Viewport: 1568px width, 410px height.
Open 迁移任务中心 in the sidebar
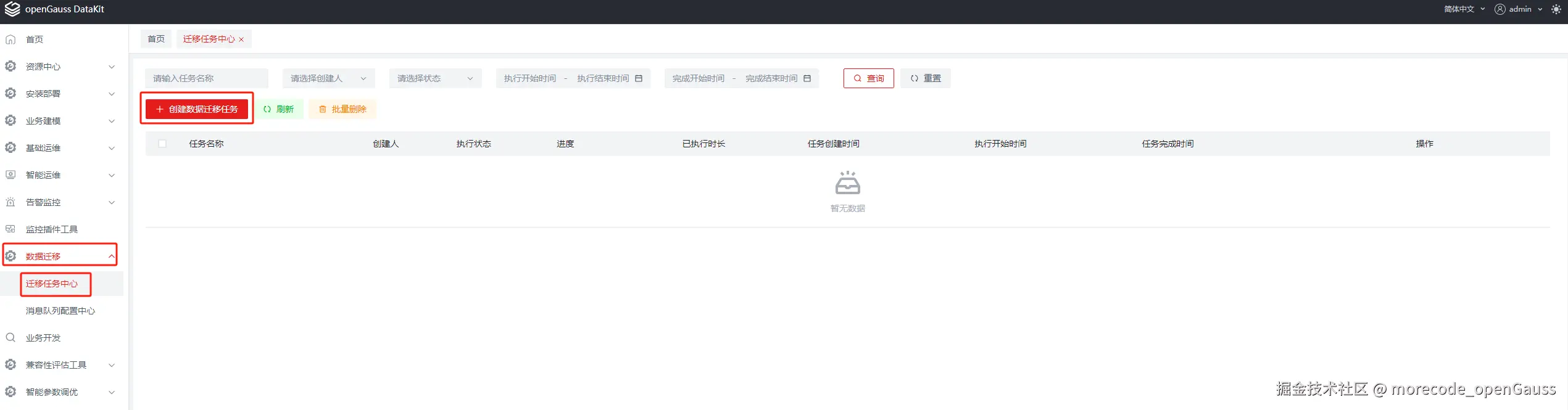tap(52, 284)
